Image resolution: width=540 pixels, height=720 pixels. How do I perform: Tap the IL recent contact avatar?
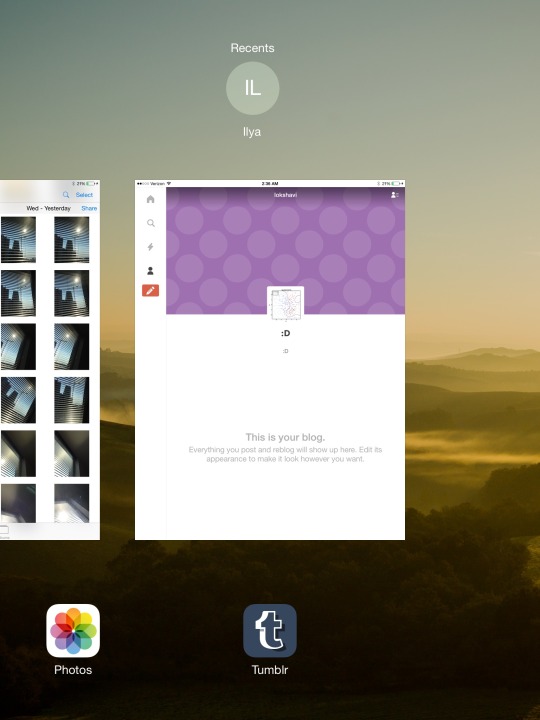(x=253, y=88)
